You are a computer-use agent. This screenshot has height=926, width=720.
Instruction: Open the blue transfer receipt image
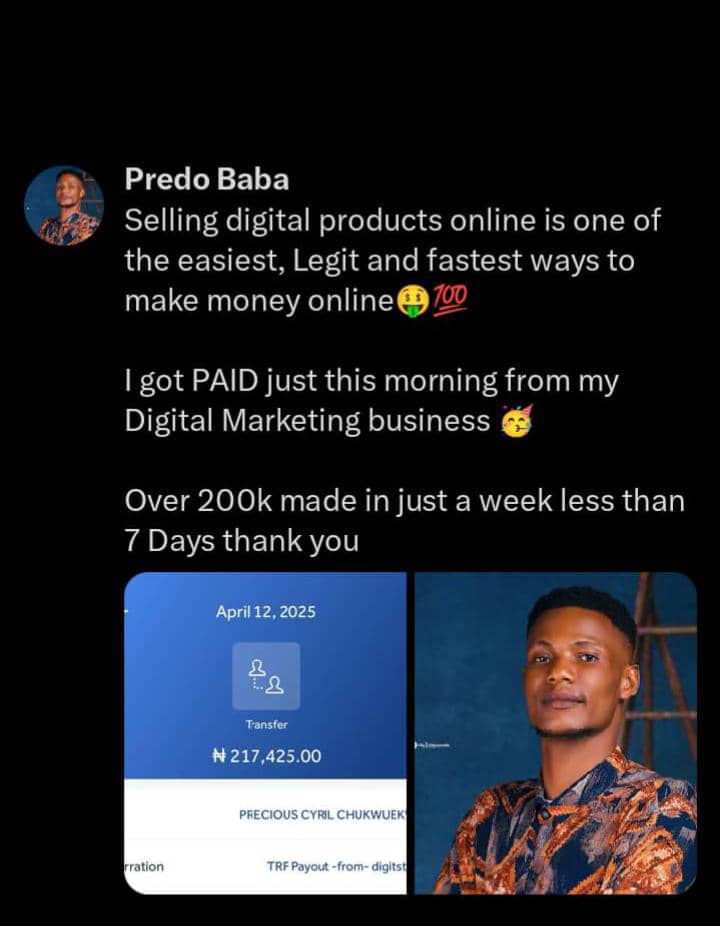265,733
